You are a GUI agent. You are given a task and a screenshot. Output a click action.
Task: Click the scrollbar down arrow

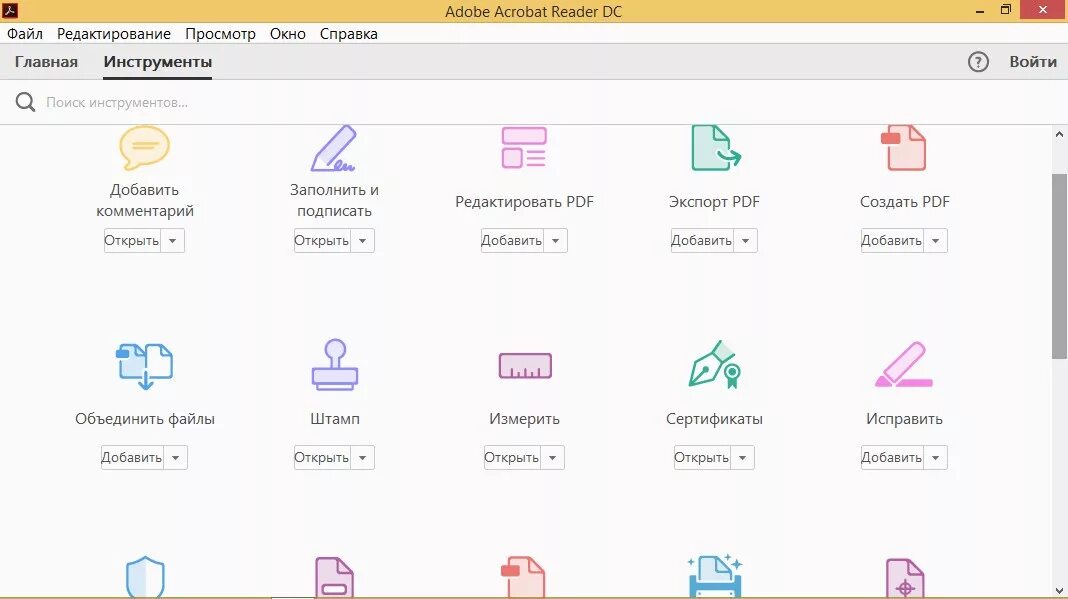1059,591
